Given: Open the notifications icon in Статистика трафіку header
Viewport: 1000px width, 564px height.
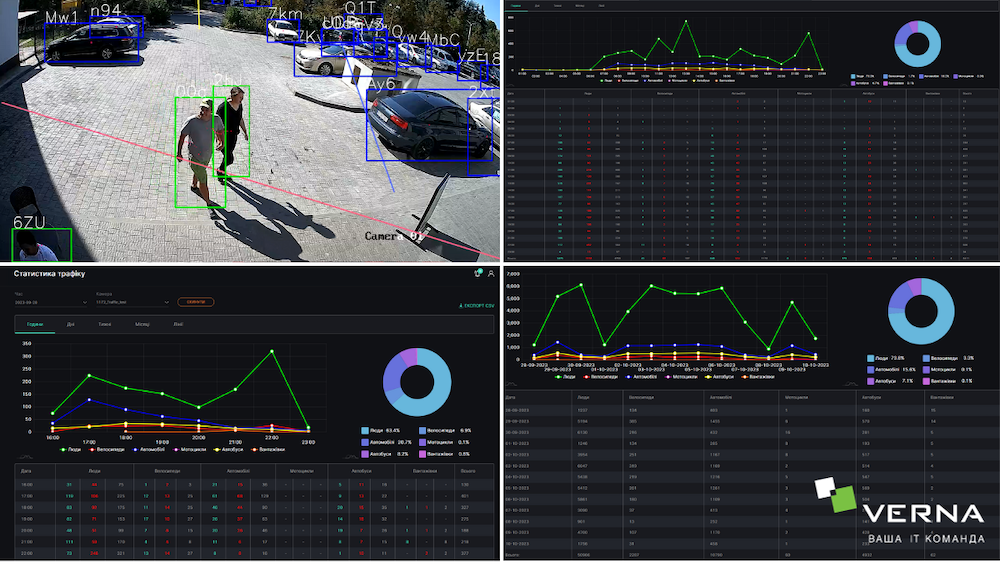Looking at the screenshot, I should pos(478,273).
